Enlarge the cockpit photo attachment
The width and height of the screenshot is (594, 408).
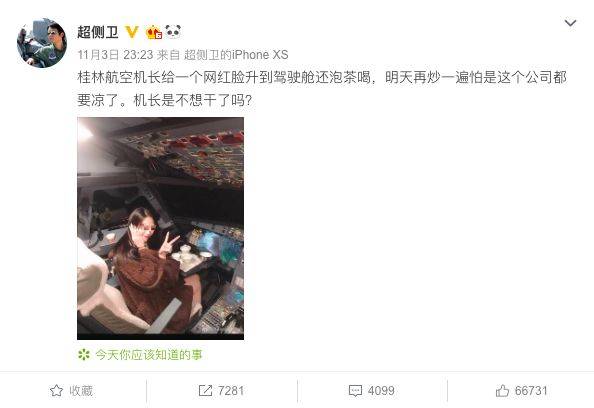pos(161,228)
